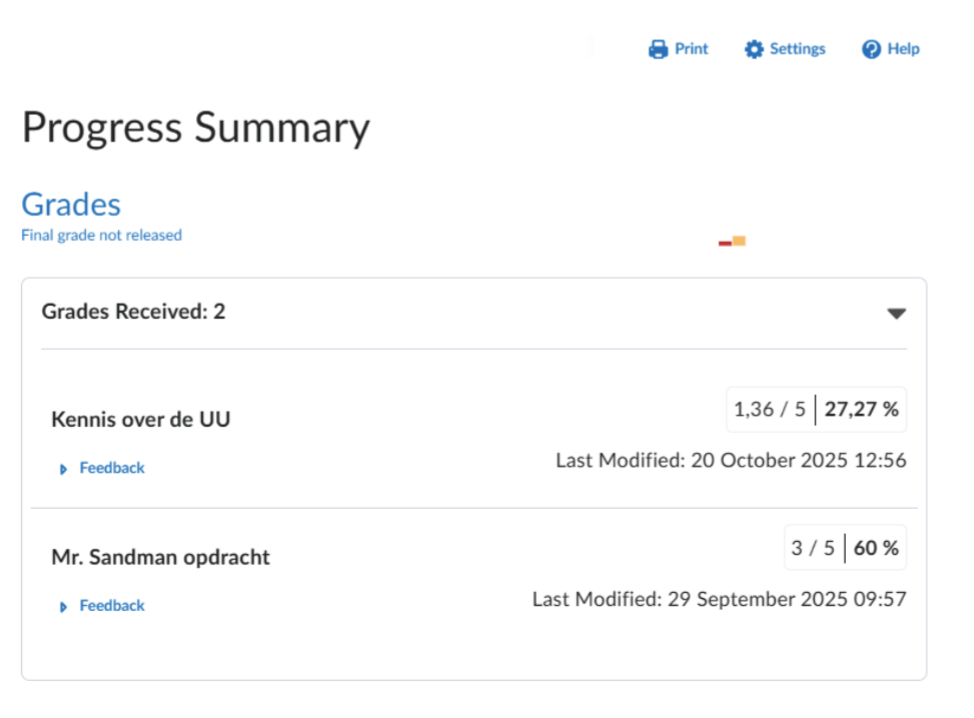Click the 'Grades Received: 2' header
Image resolution: width=974 pixels, height=718 pixels.
pyautogui.click(x=133, y=312)
